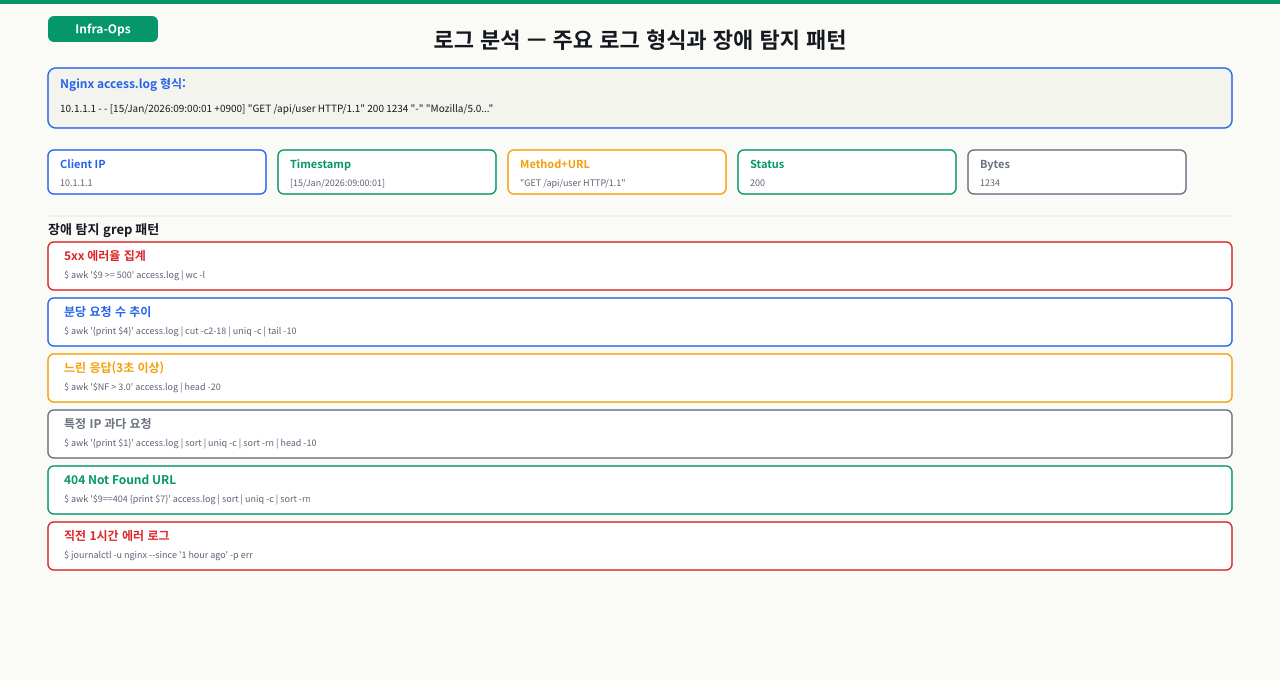1280x680 pixels.
Task: Click the awk '{print $4}' cut command
Action: [x=180, y=331]
